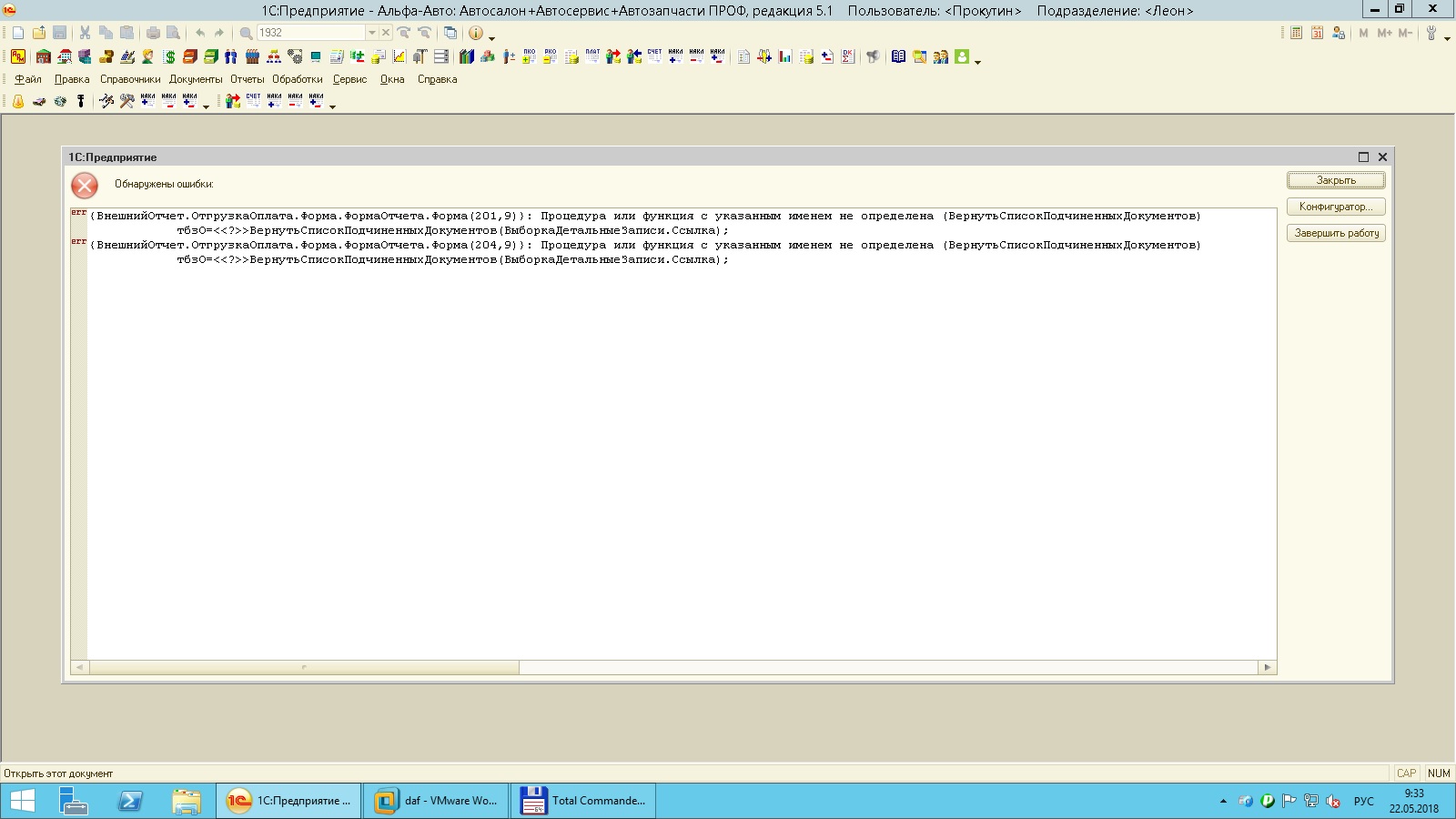1456x819 pixels.
Task: Click the Конфигуратор... button
Action: [x=1336, y=207]
